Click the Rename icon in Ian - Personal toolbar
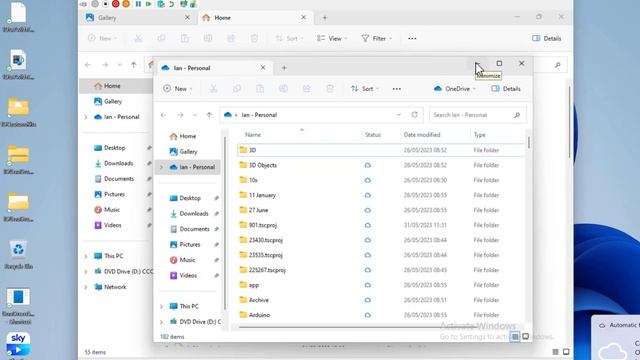The width and height of the screenshot is (640, 360). [x=283, y=89]
